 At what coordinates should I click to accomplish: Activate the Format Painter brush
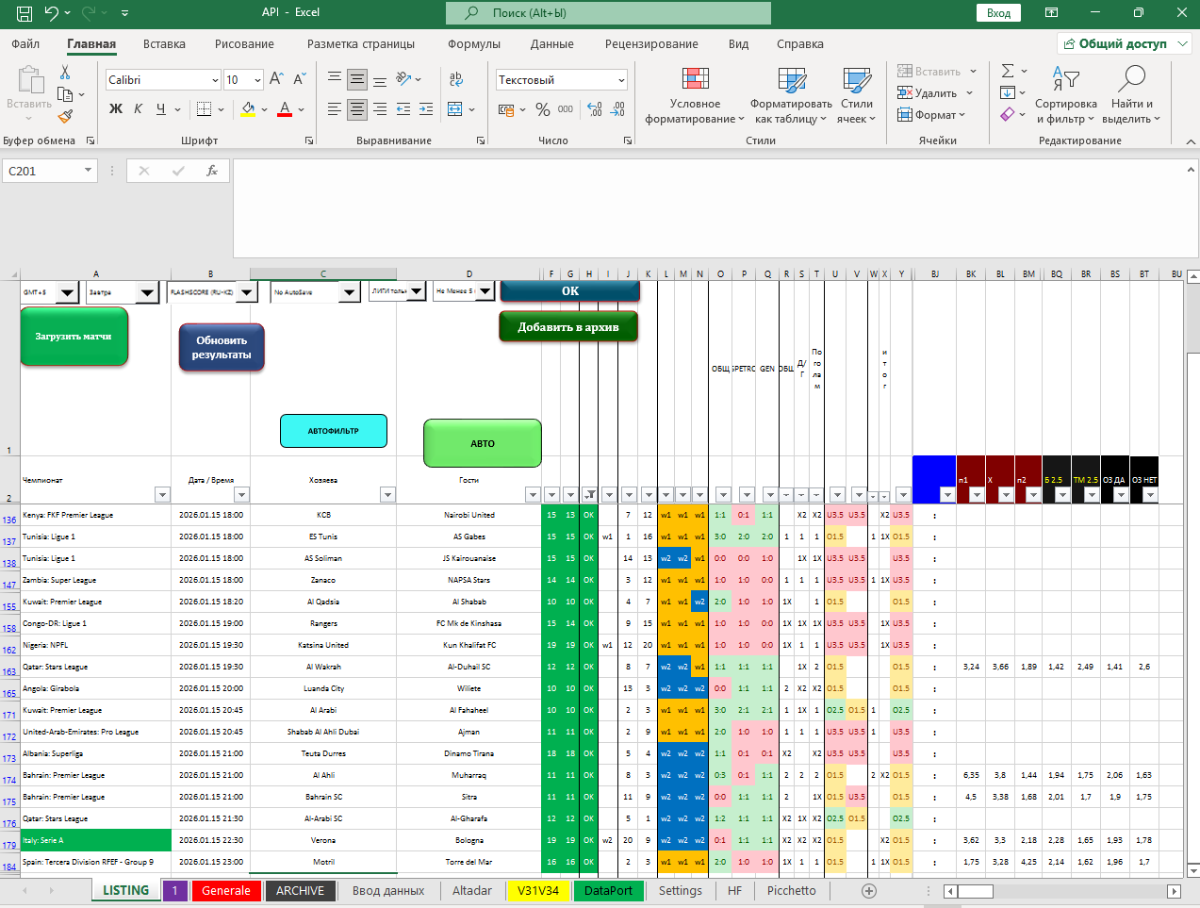pos(65,116)
